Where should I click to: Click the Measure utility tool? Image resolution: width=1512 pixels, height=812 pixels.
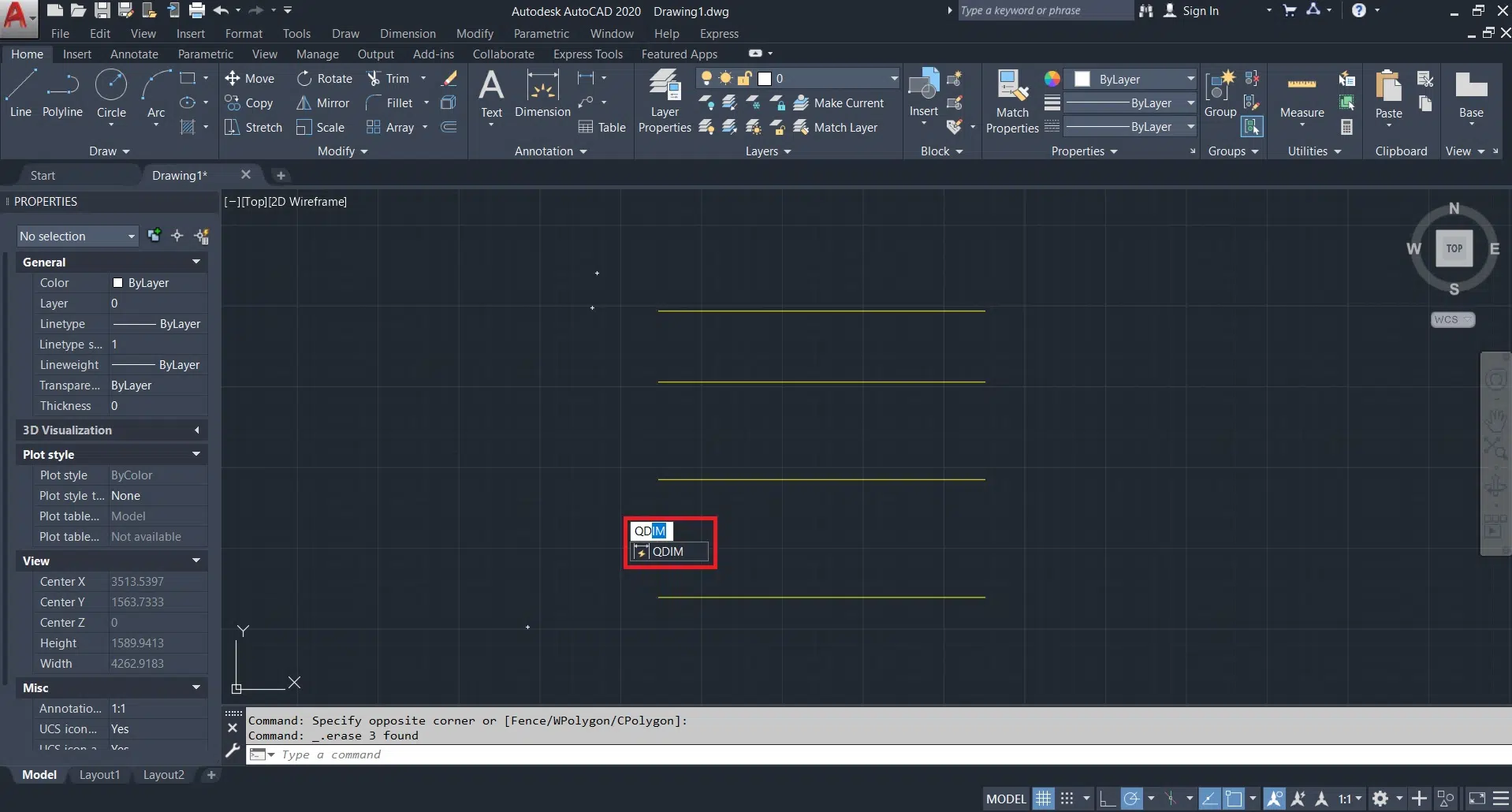[1302, 99]
